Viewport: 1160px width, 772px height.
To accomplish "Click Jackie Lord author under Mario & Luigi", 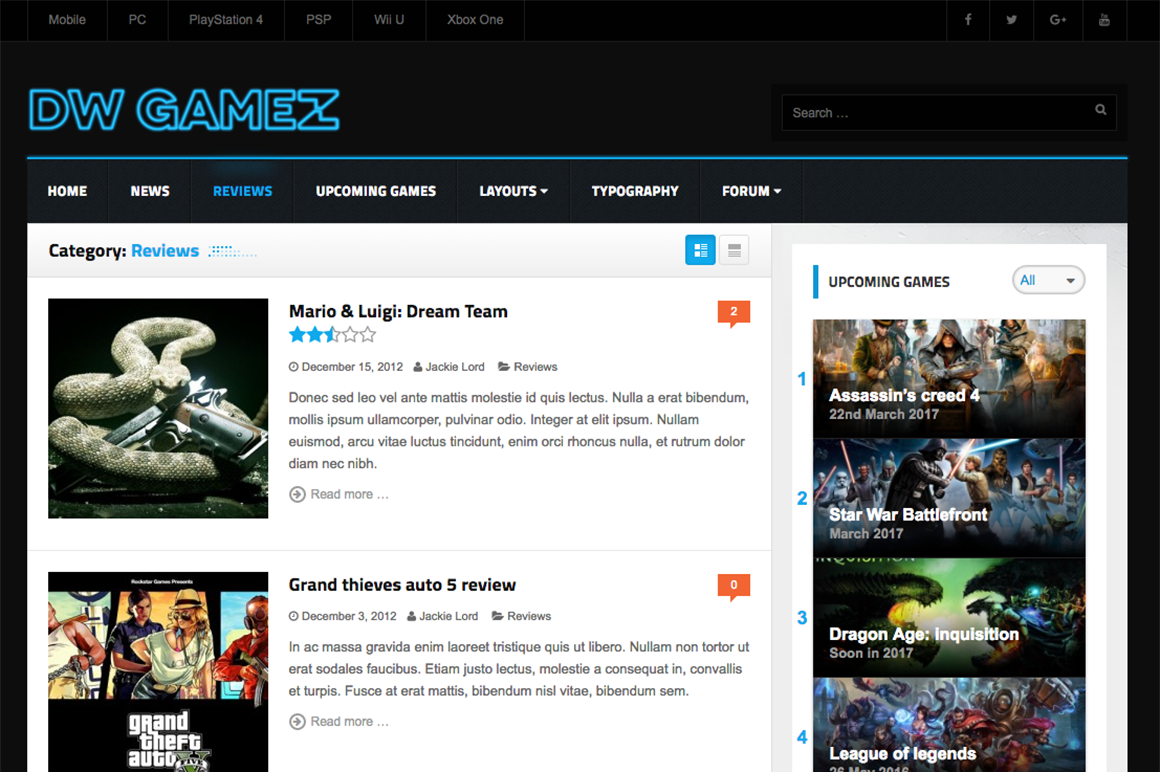I will pyautogui.click(x=455, y=367).
